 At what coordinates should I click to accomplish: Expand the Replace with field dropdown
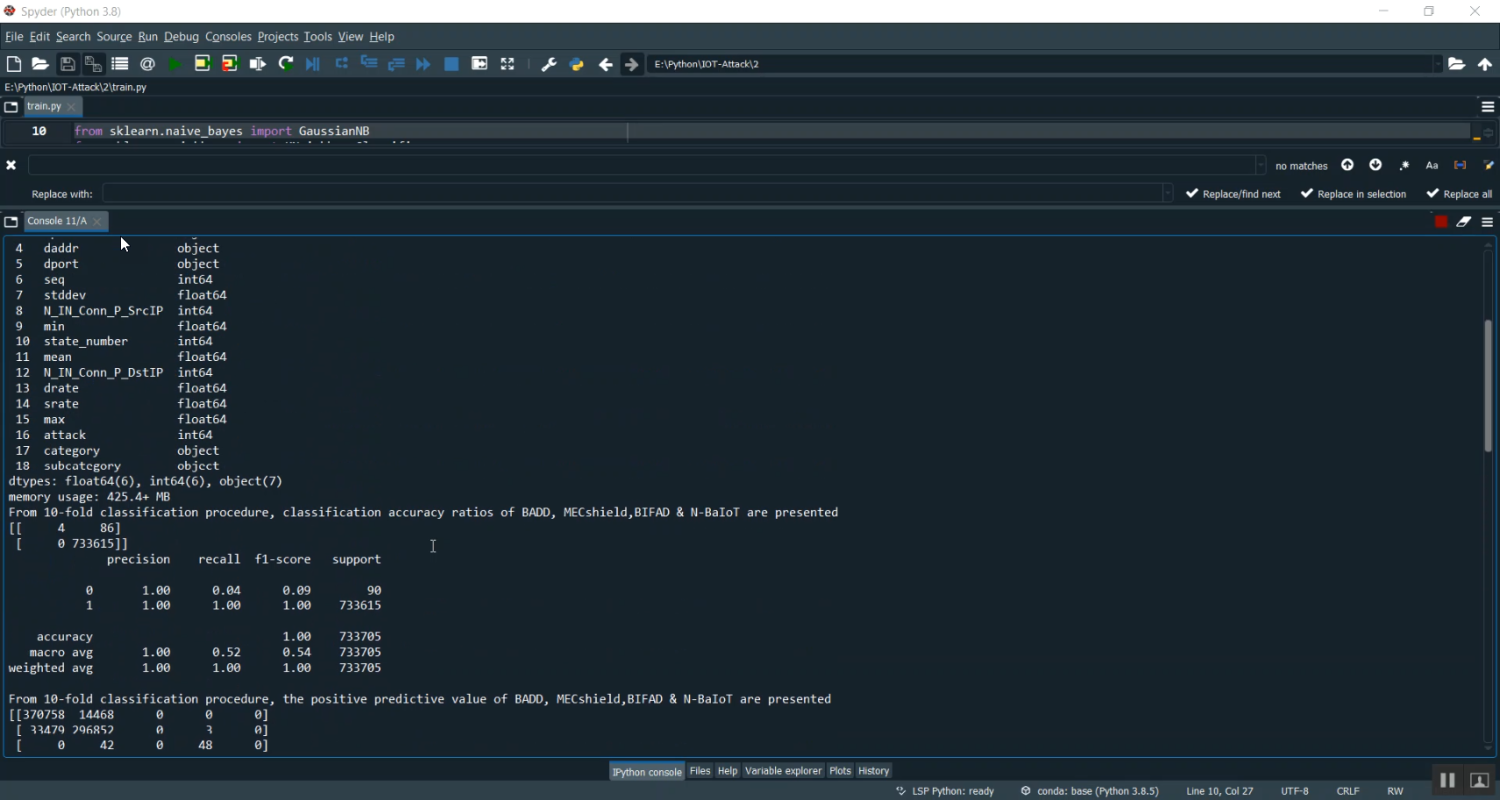point(1167,193)
